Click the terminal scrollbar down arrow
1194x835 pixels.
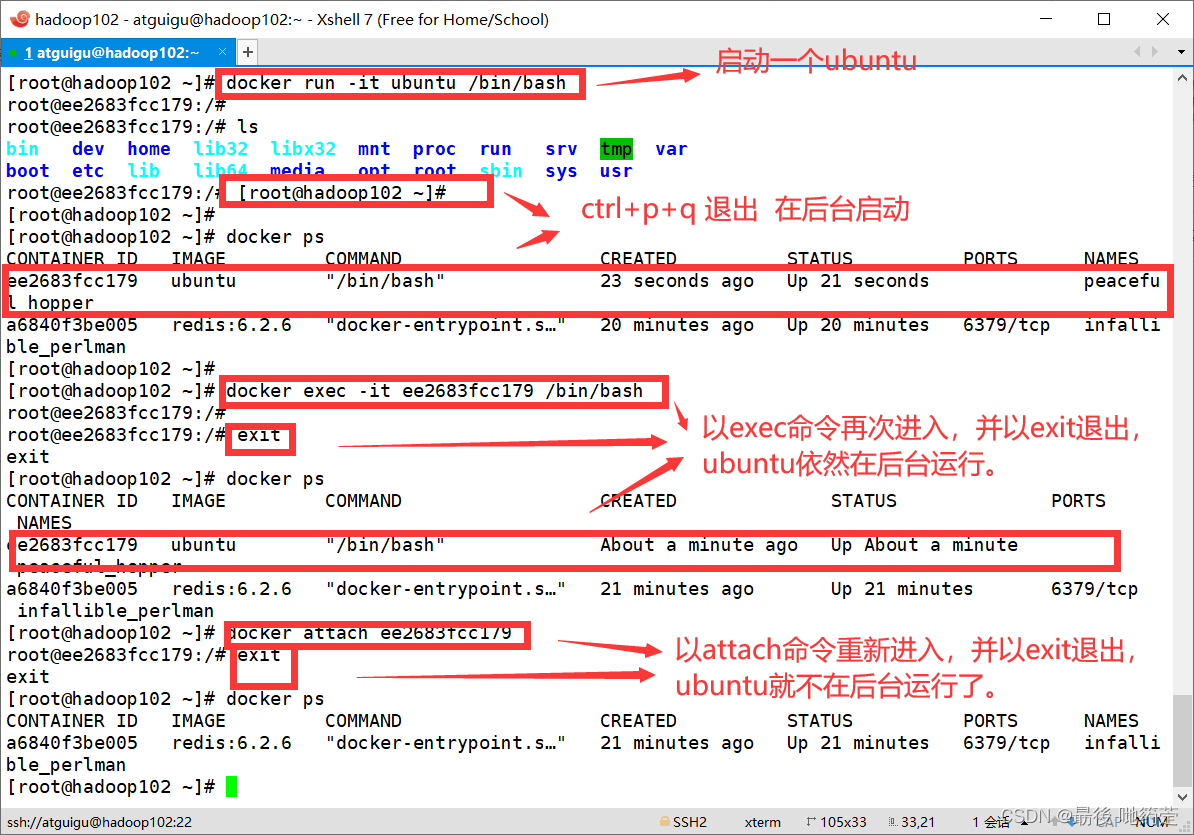pos(1182,797)
